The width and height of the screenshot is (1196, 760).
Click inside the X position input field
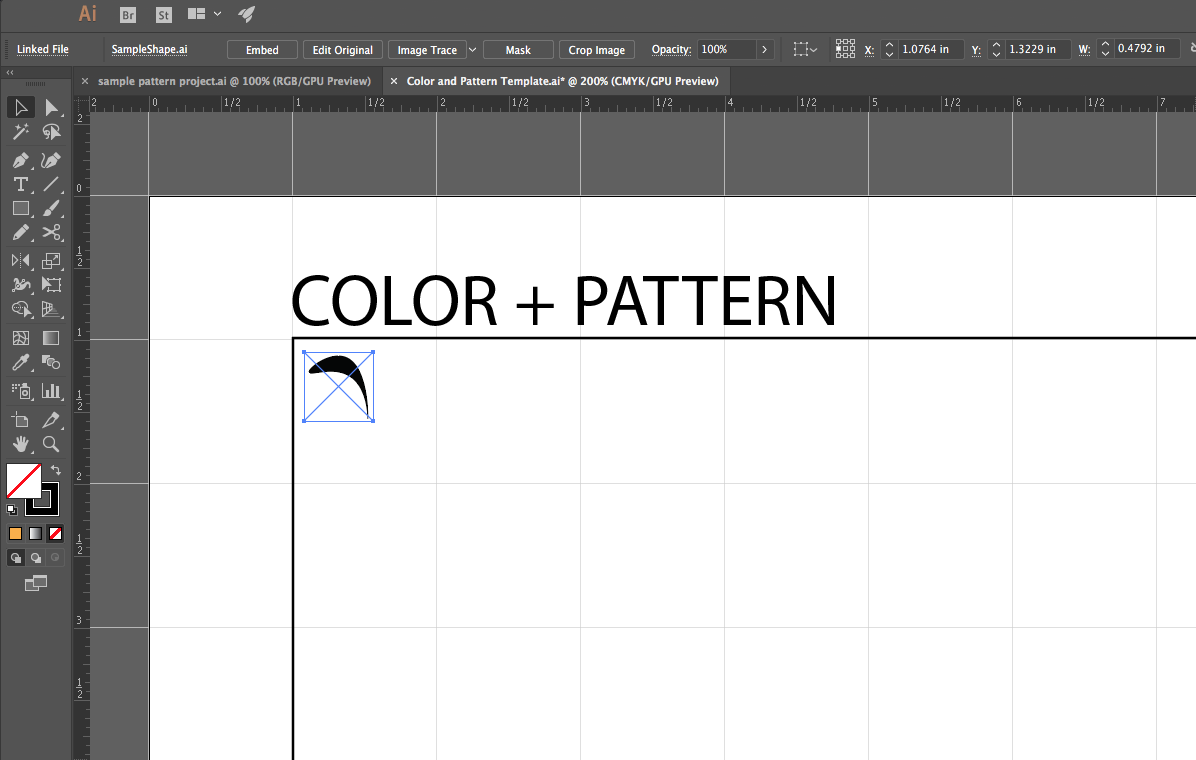pyautogui.click(x=930, y=49)
